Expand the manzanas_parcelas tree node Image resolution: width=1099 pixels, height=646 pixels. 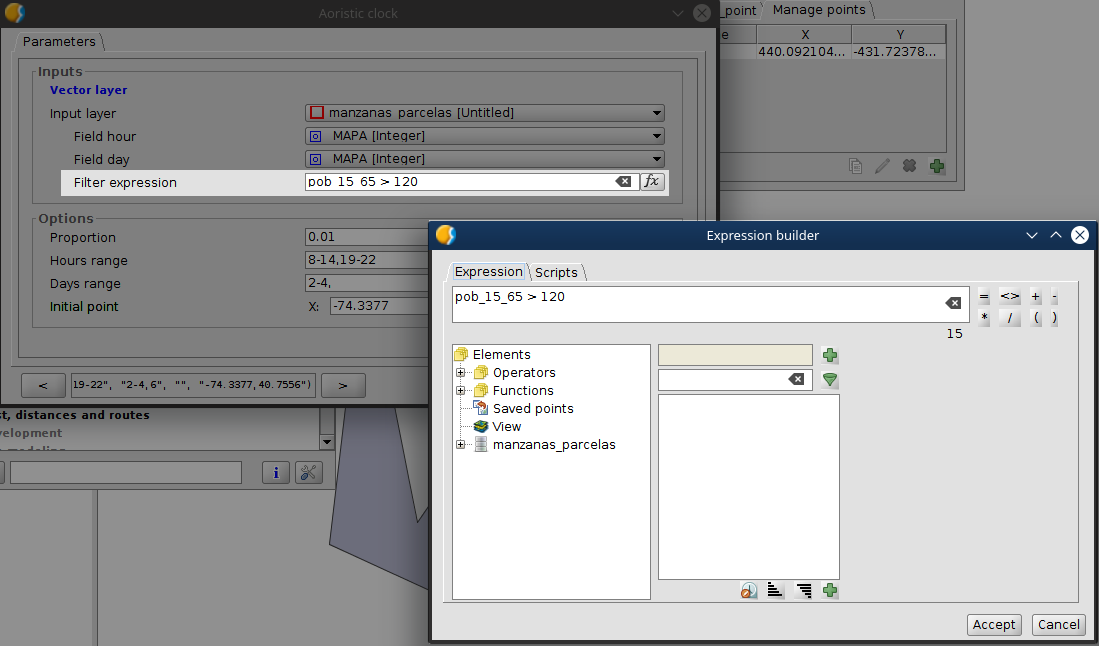tap(461, 445)
